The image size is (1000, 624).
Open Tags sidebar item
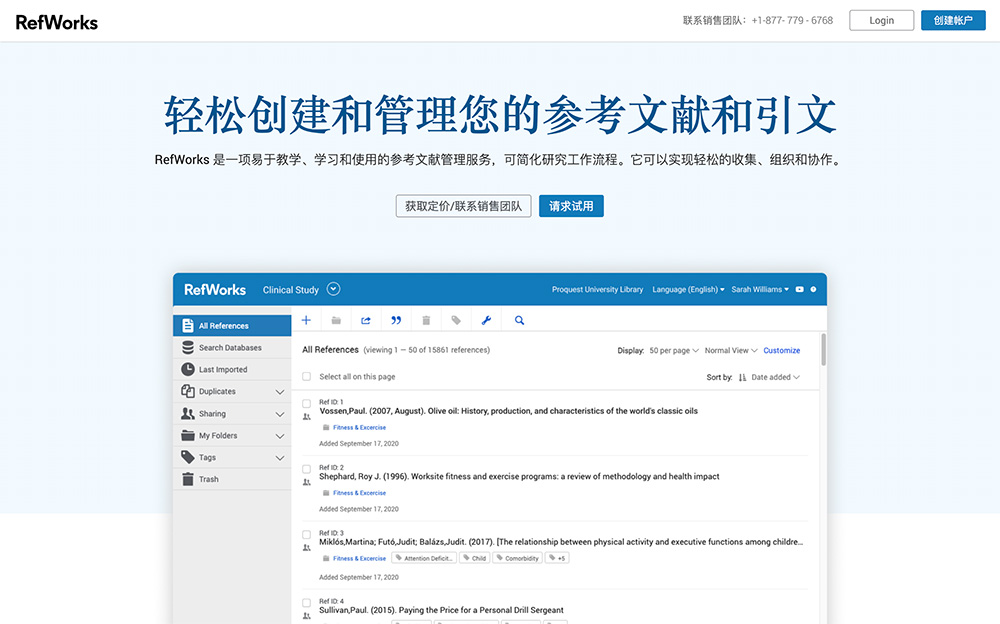click(232, 457)
